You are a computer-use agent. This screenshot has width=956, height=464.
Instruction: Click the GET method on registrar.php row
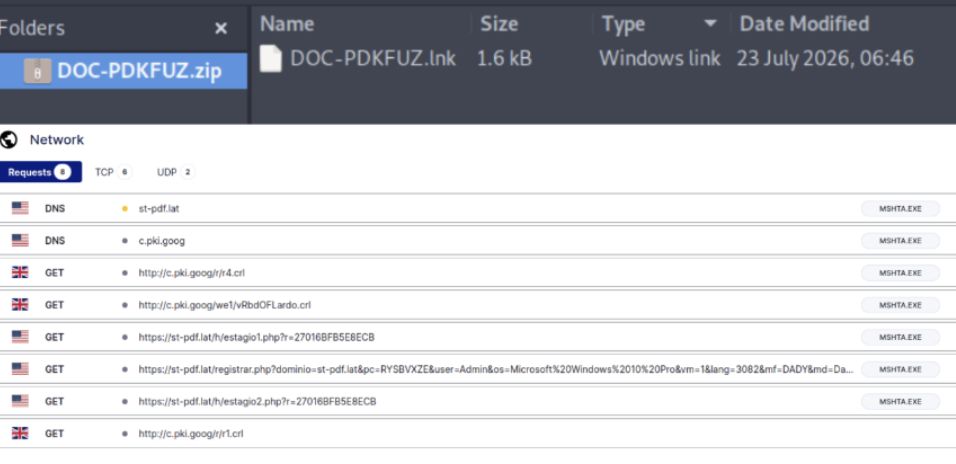click(54, 369)
